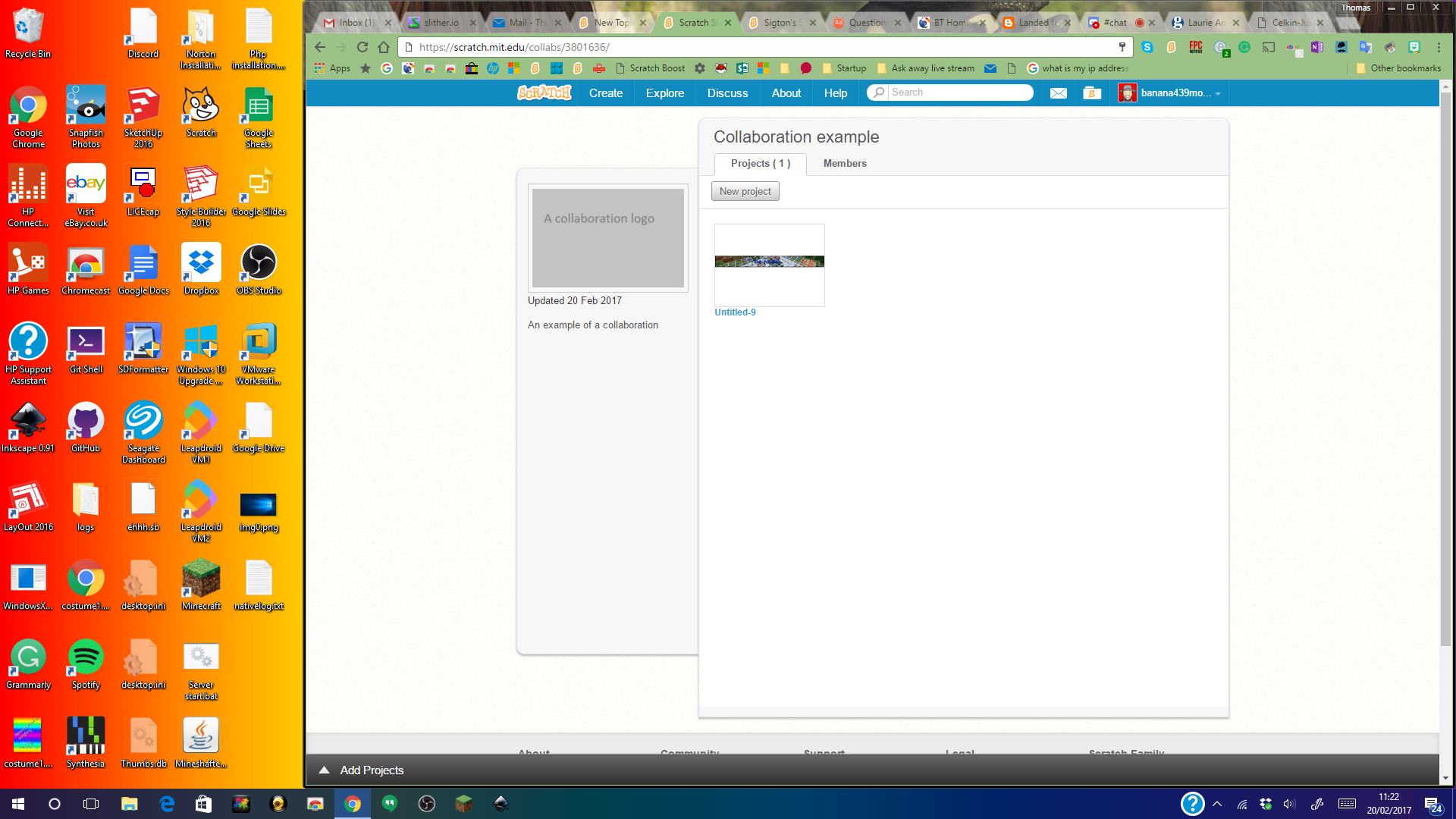Reload the page with refresh icon
Viewport: 1456px width, 819px height.
pyautogui.click(x=362, y=47)
